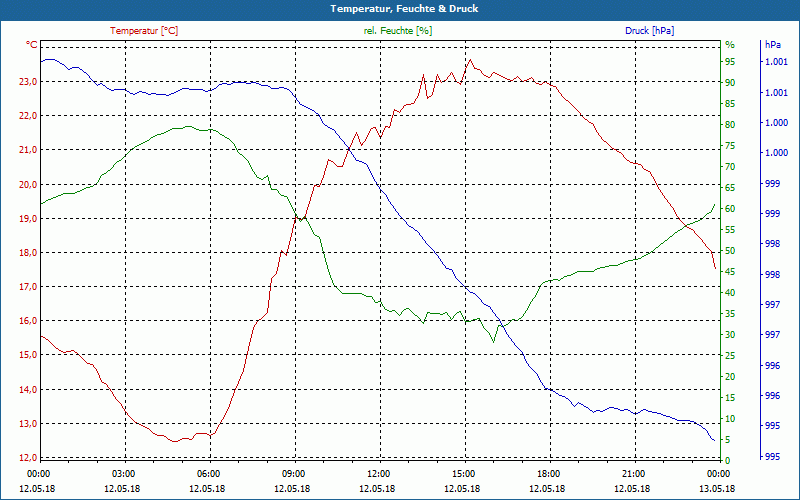This screenshot has height=500, width=800.
Task: Click '55' on the green humidity axis
Action: [730, 230]
